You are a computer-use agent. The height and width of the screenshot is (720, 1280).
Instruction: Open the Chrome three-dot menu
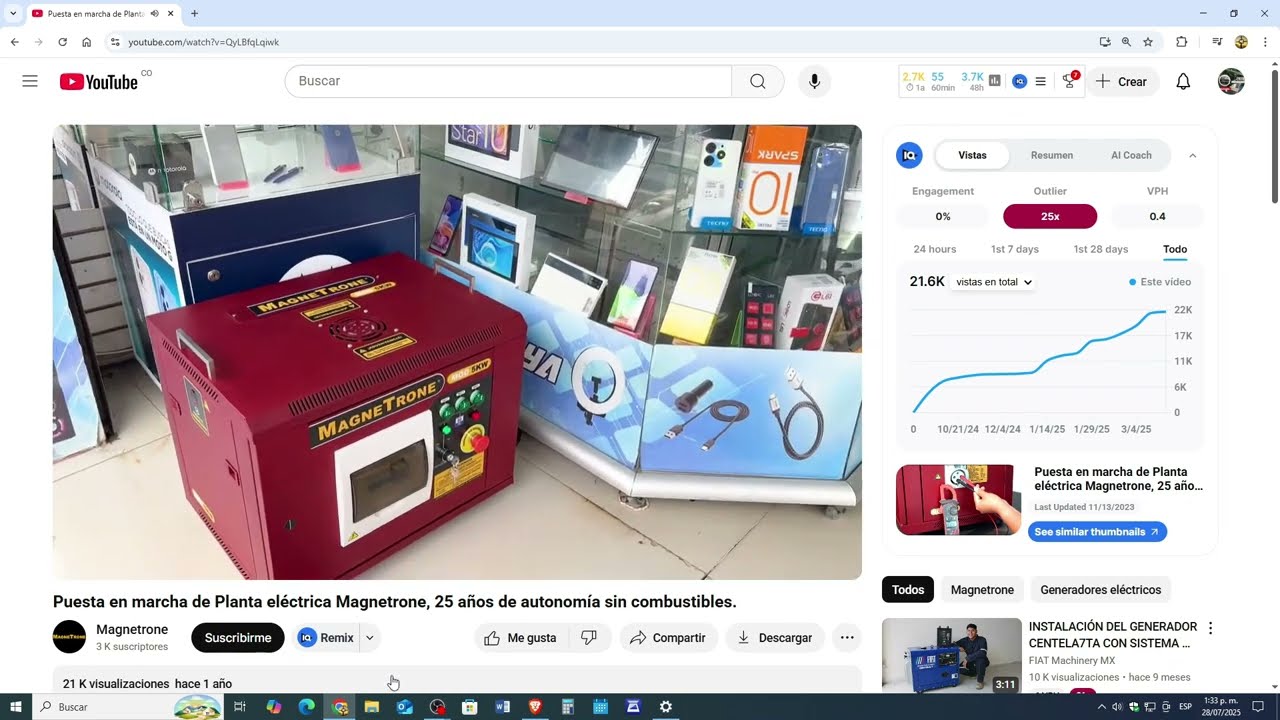[1265, 42]
